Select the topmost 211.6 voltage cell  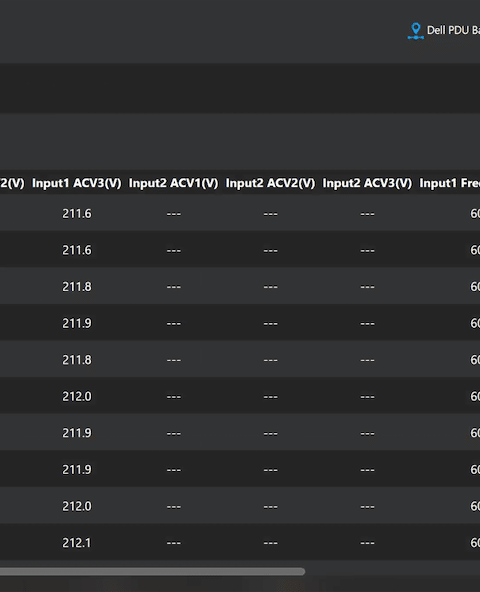(77, 214)
